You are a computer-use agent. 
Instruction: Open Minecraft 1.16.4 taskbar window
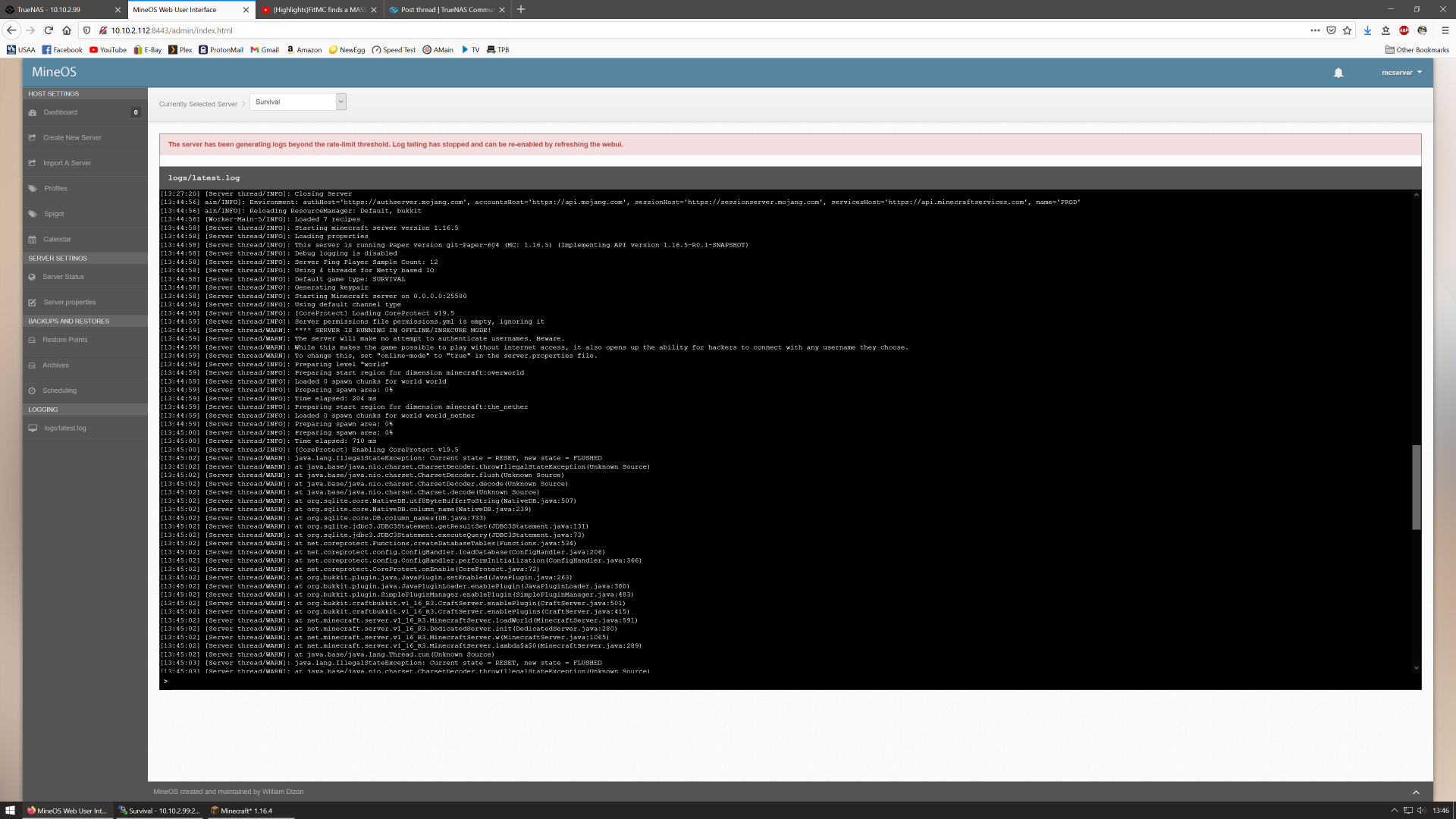(x=243, y=811)
